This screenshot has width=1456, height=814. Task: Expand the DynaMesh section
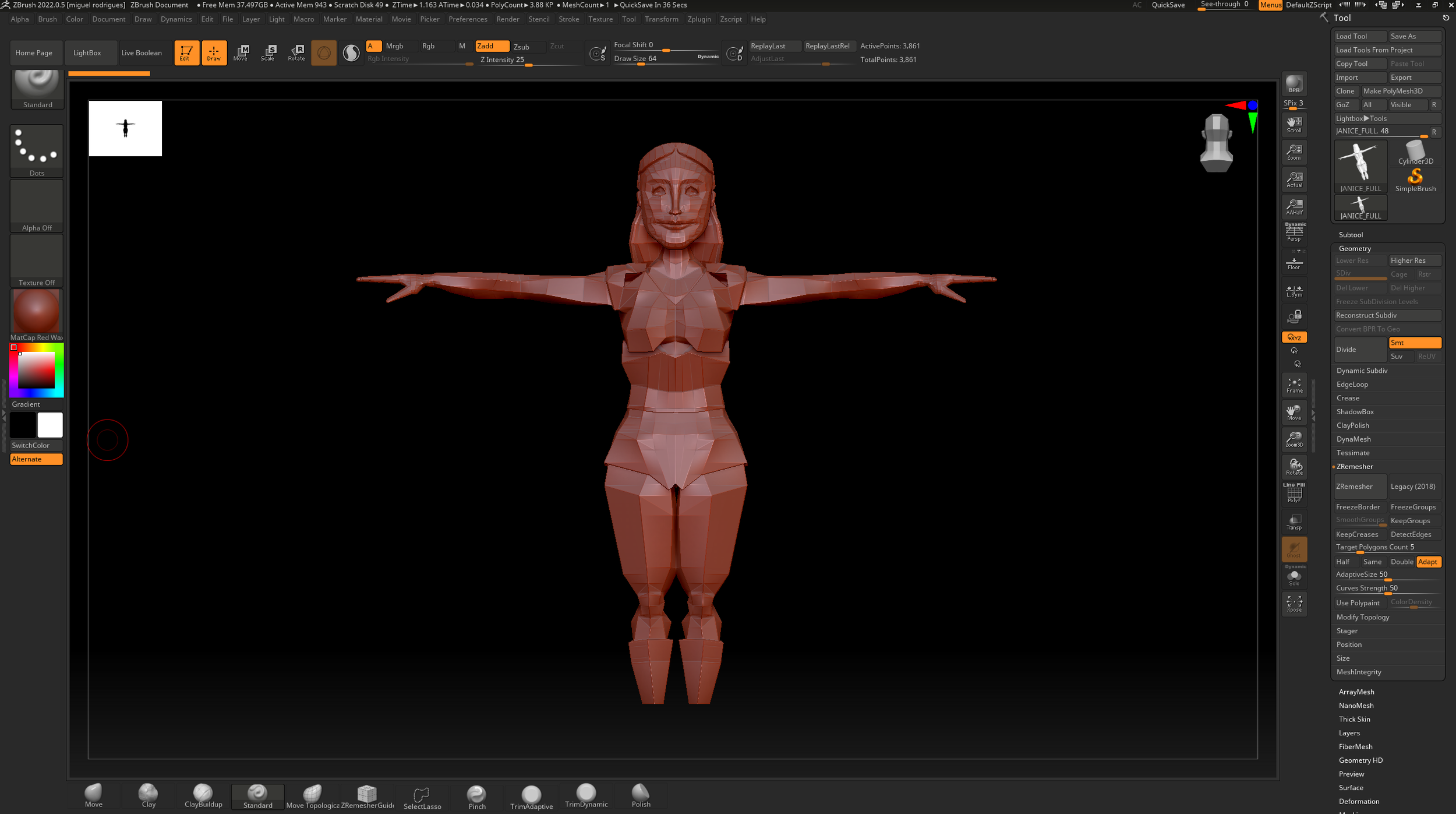point(1353,439)
